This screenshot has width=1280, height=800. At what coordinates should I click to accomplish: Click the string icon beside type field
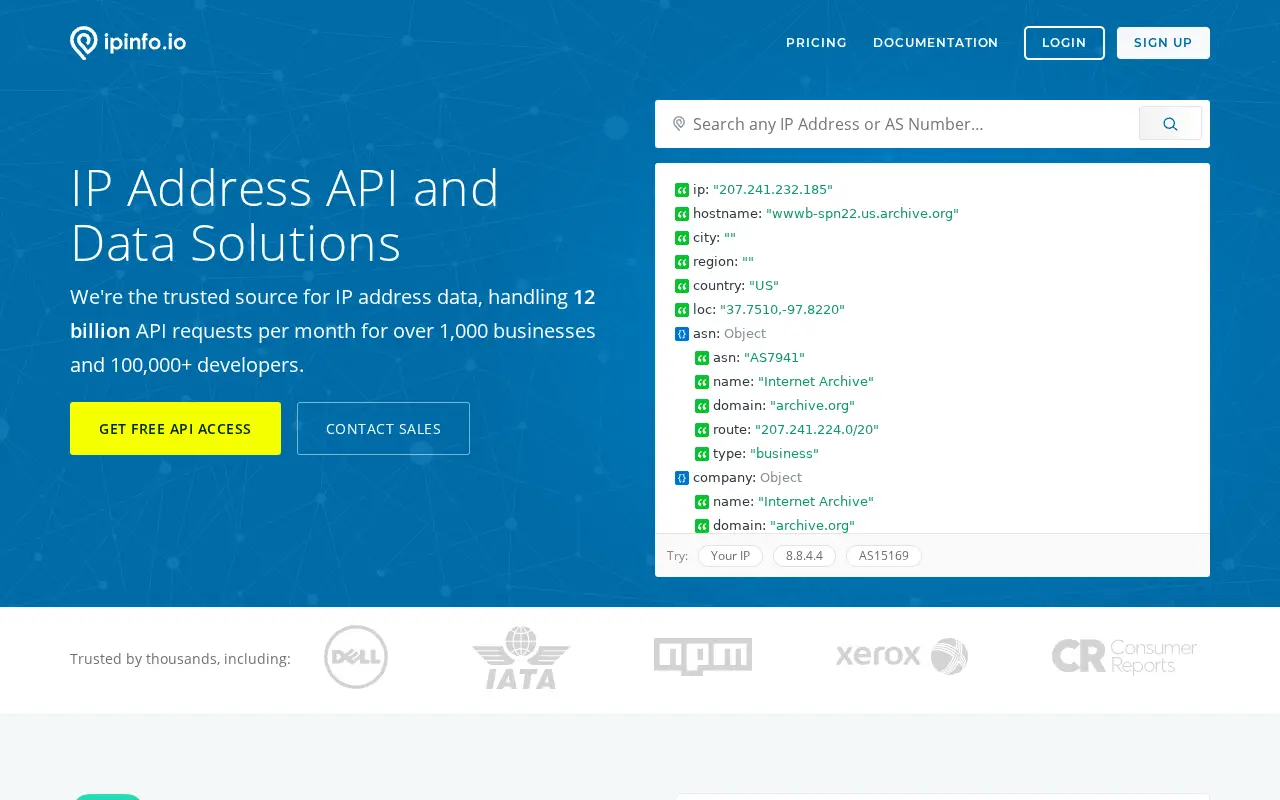coord(702,454)
